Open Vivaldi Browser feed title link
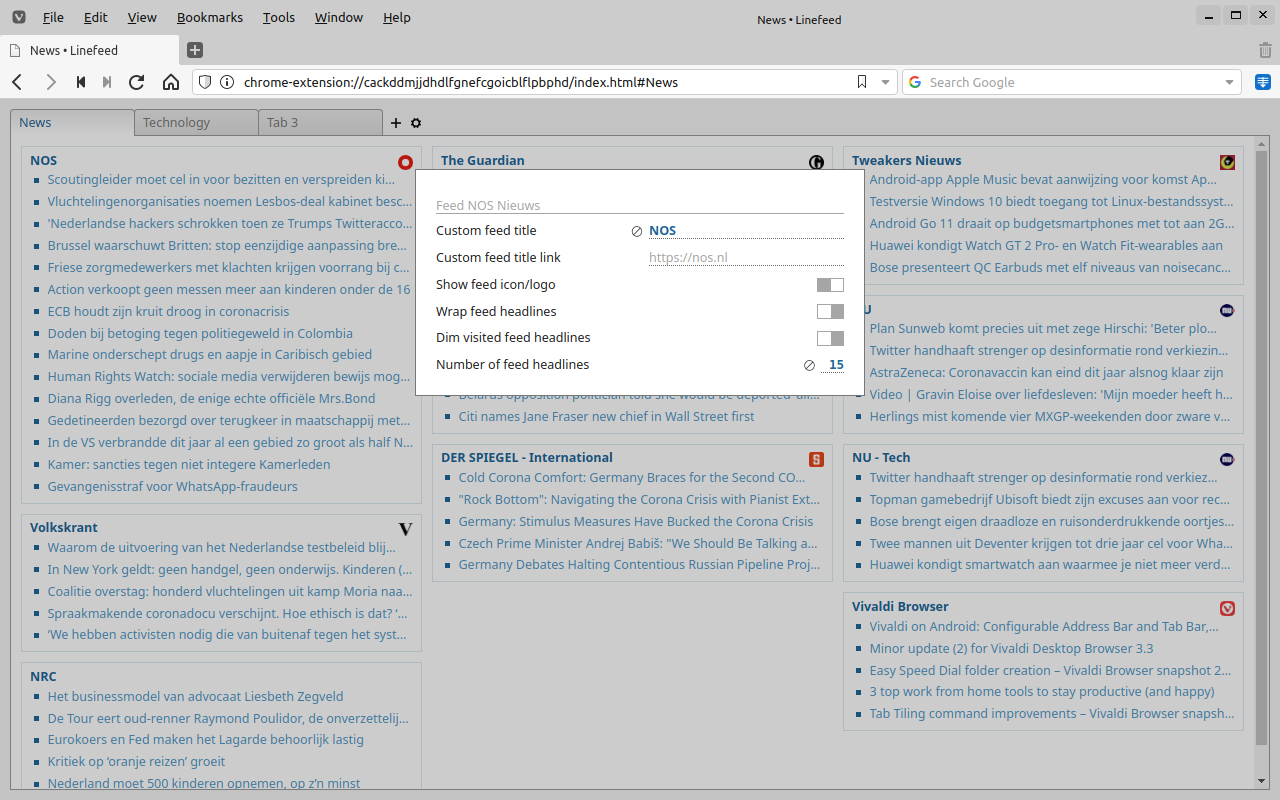Image resolution: width=1280 pixels, height=800 pixels. pyautogui.click(x=900, y=606)
